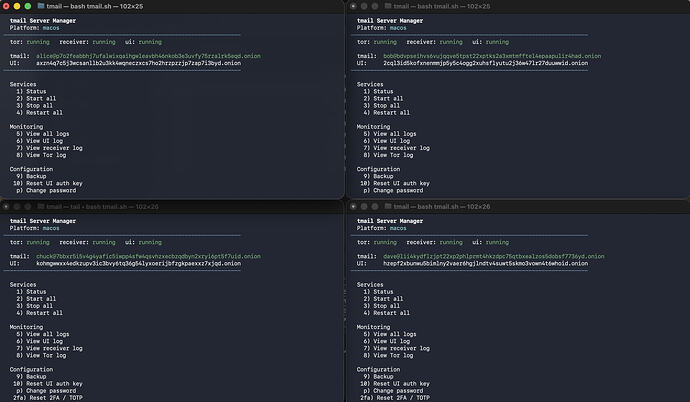The image size is (690, 402).
Task: Click '2) Start all' in chuck window
Action: click(x=36, y=298)
